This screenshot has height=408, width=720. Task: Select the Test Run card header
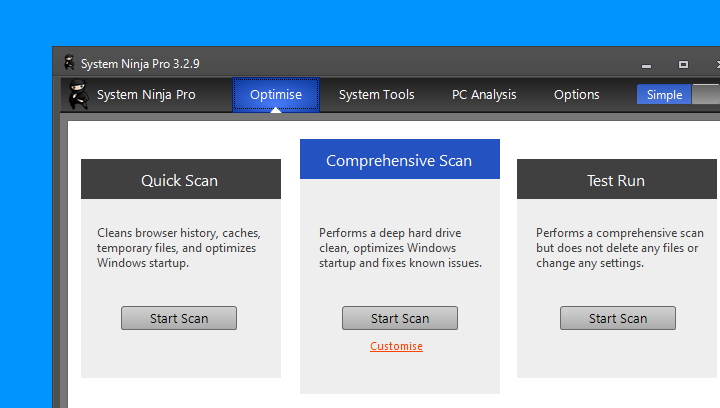click(x=617, y=179)
